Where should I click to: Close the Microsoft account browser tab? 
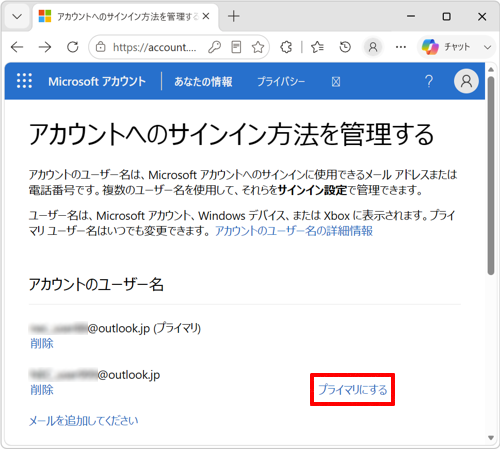click(x=206, y=16)
